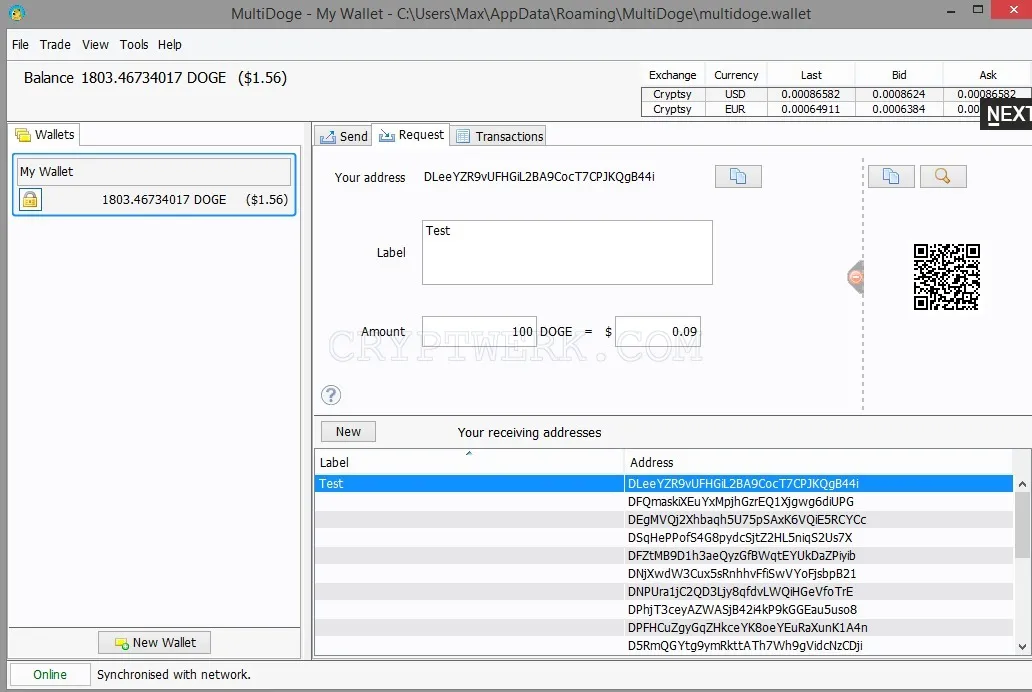Select address DNjXwdW3Cux5sRnhhvFfiSwVYoFjsbpB21

663,573
